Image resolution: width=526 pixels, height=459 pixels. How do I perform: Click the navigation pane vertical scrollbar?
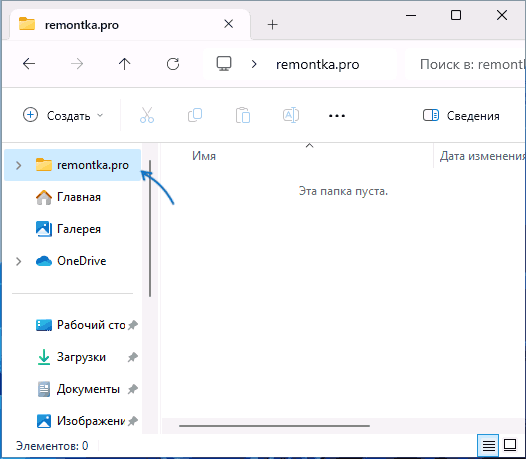tap(150, 228)
